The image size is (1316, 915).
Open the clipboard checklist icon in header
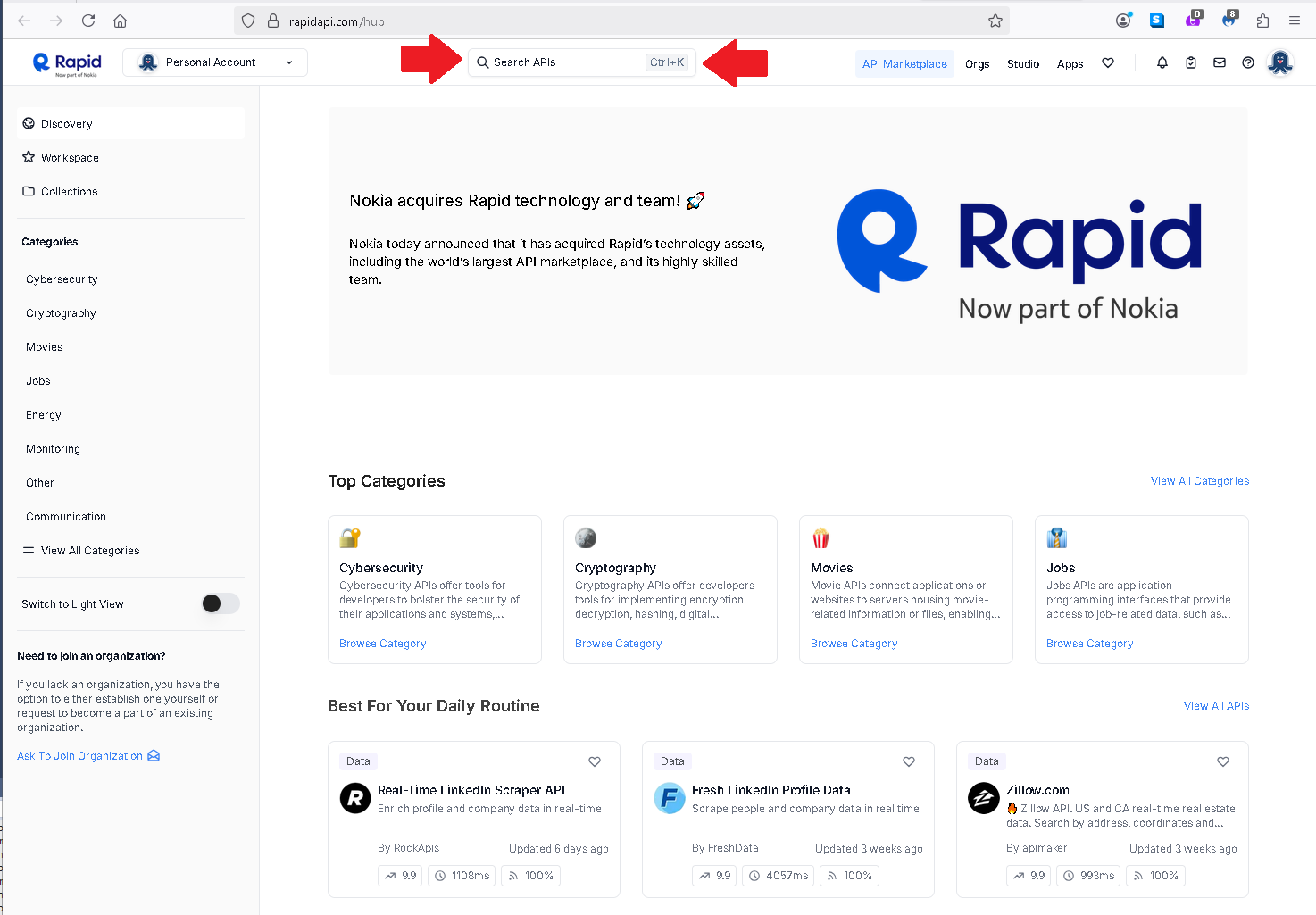pos(1190,62)
